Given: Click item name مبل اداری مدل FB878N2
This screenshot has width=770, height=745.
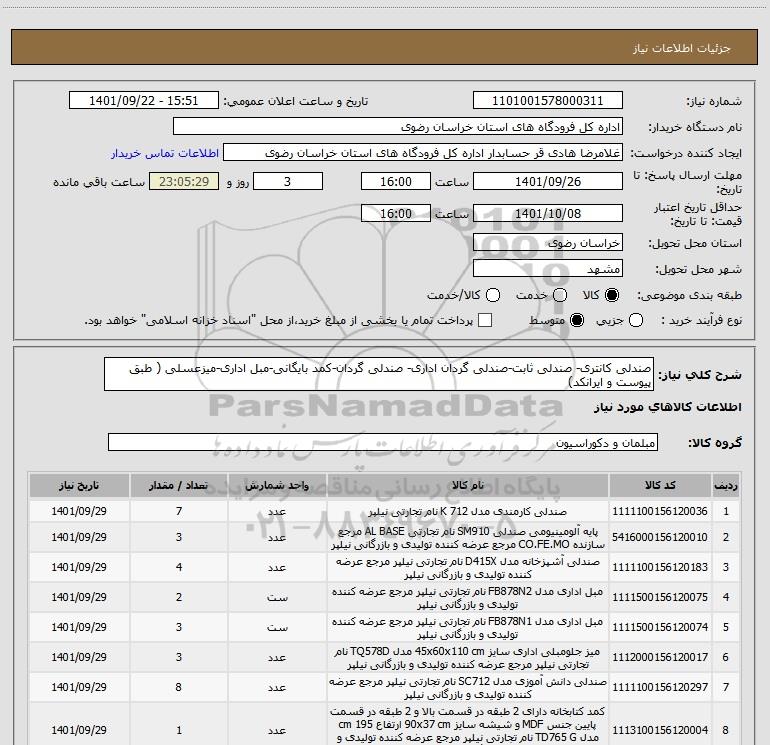Looking at the screenshot, I should [468, 598].
